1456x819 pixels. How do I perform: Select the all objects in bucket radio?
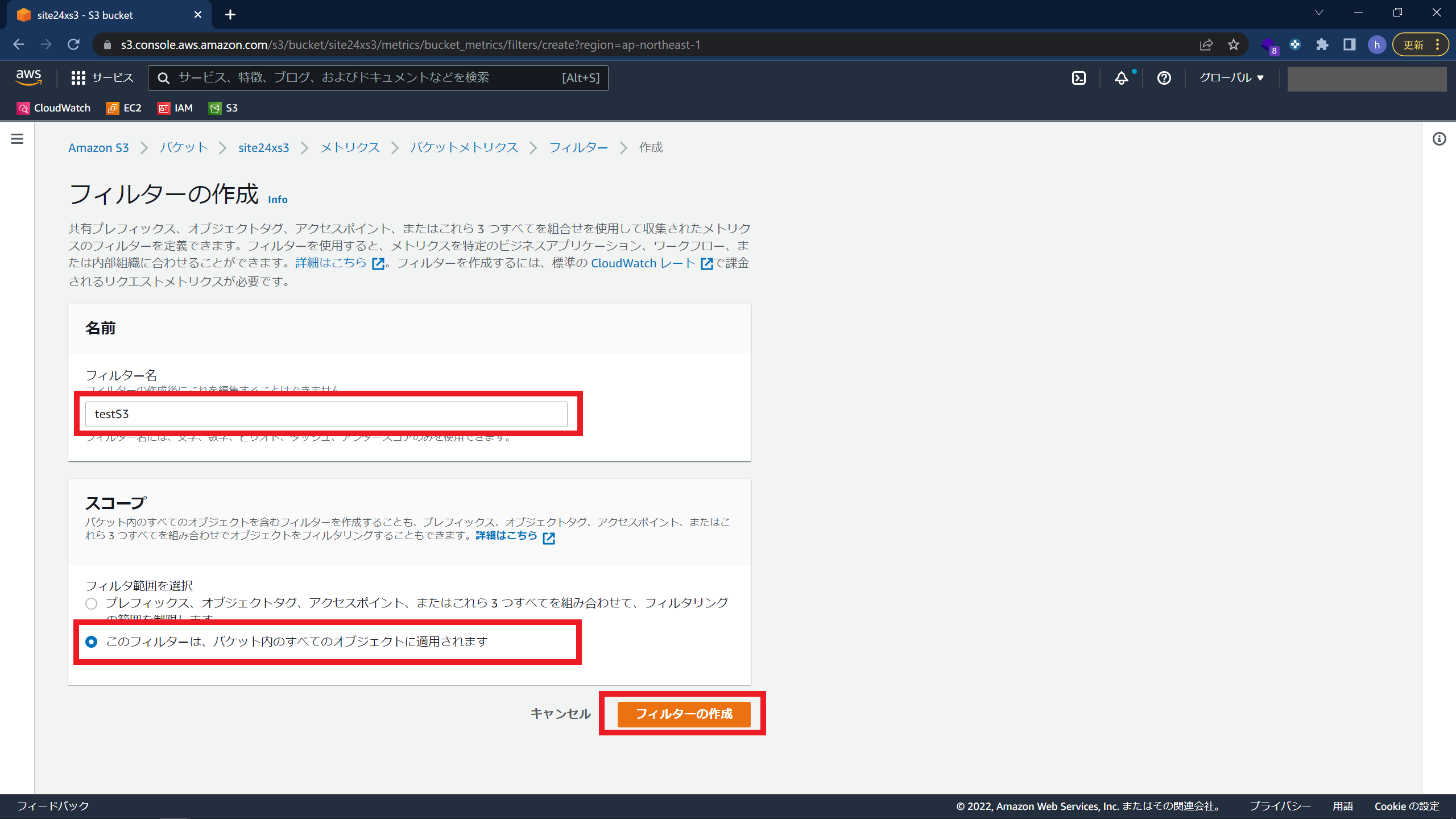[x=91, y=642]
